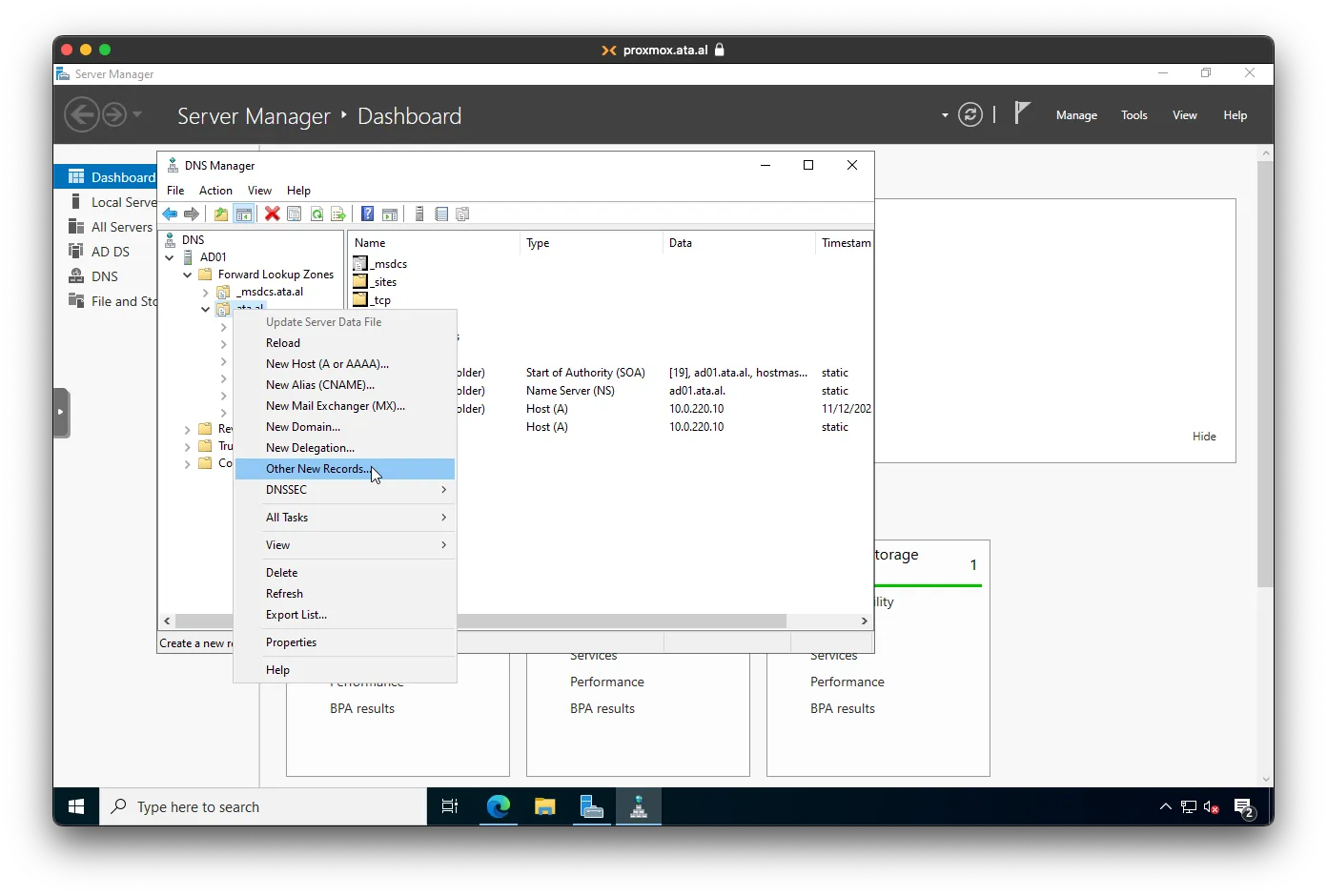
Task: Click the Type column header
Action: click(591, 243)
